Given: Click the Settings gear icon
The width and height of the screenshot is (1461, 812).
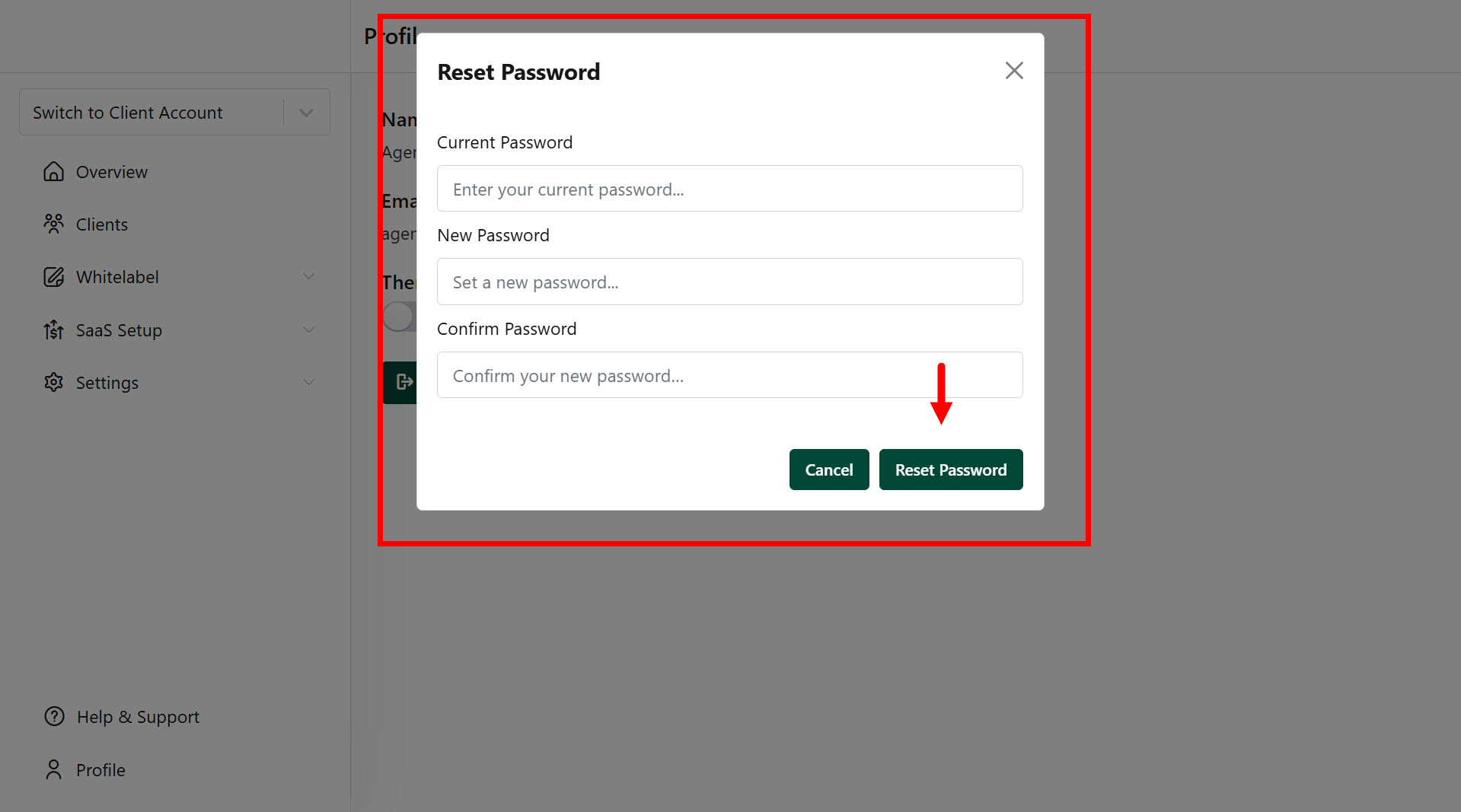Looking at the screenshot, I should pyautogui.click(x=53, y=382).
